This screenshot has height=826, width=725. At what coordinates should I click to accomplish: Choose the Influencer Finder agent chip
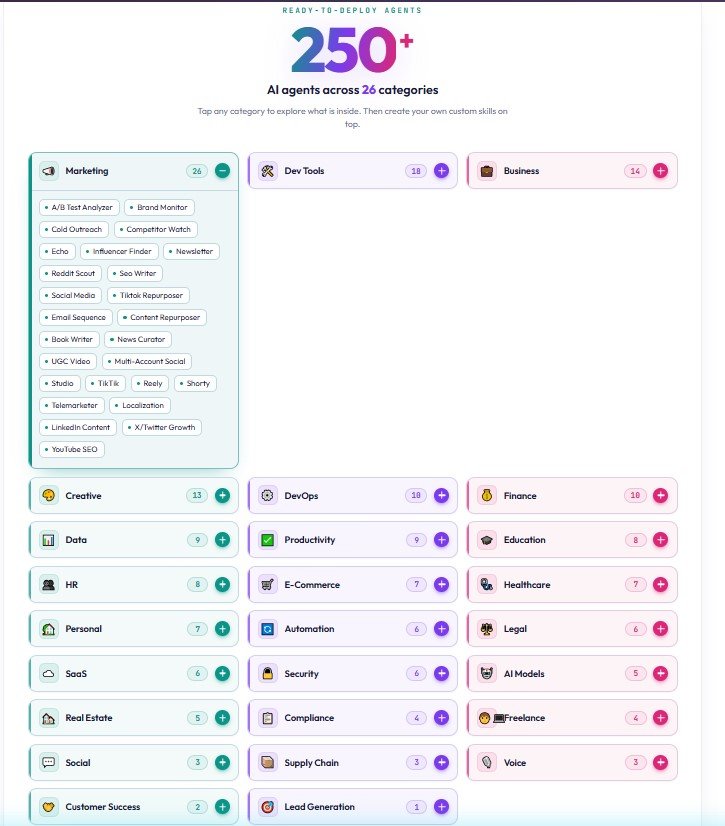pyautogui.click(x=119, y=252)
